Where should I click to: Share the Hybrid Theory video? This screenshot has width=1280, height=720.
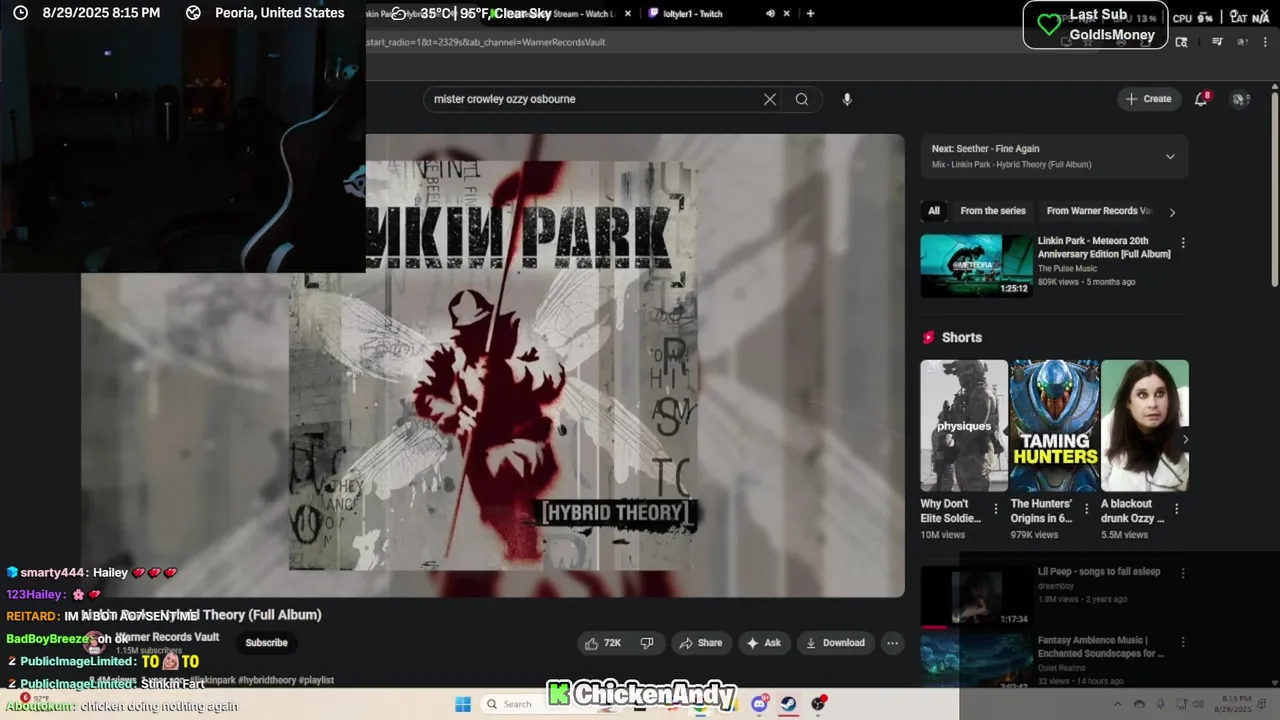(x=700, y=643)
